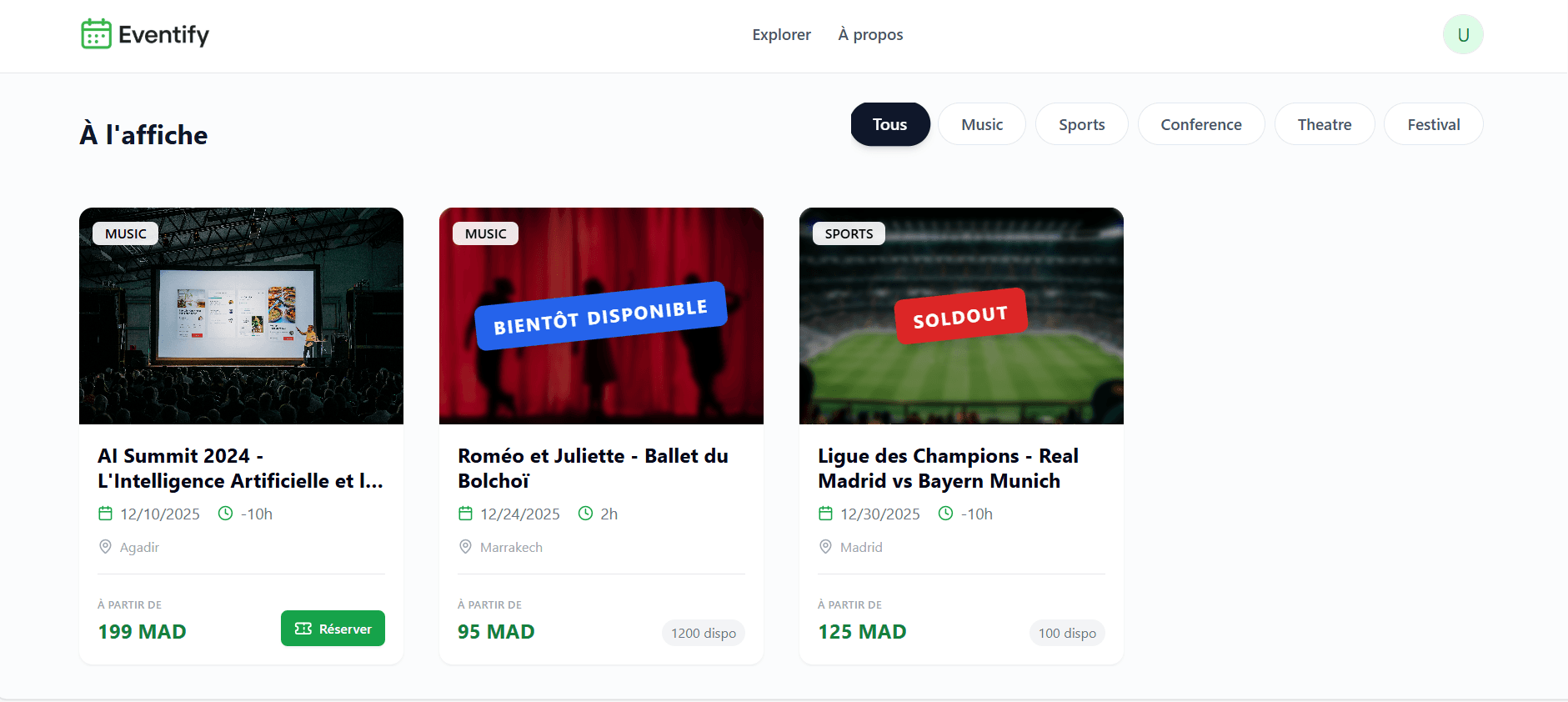Click the Ligue des Champions stadium image
Viewport: 1568px width, 702px height.
click(960, 315)
